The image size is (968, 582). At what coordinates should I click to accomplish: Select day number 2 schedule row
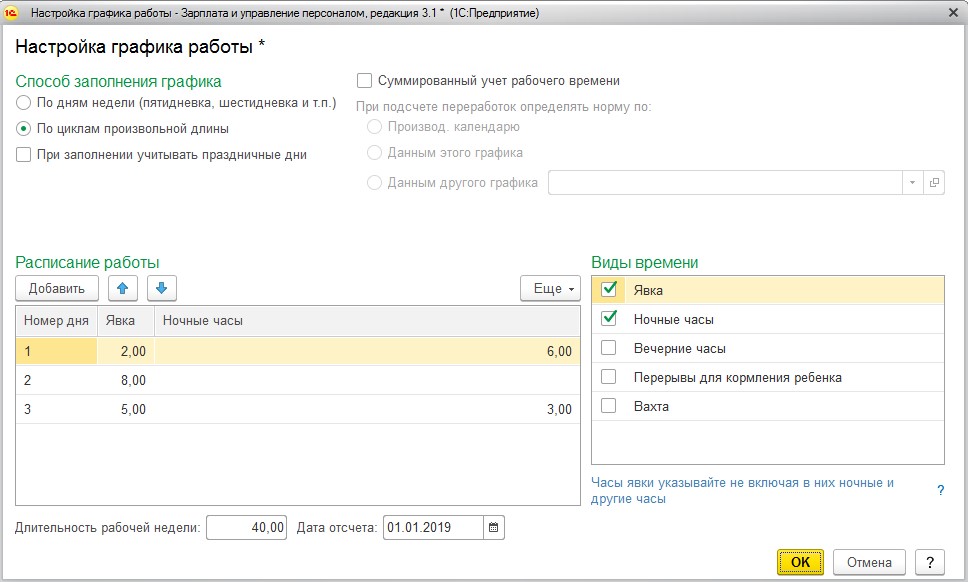coord(298,380)
